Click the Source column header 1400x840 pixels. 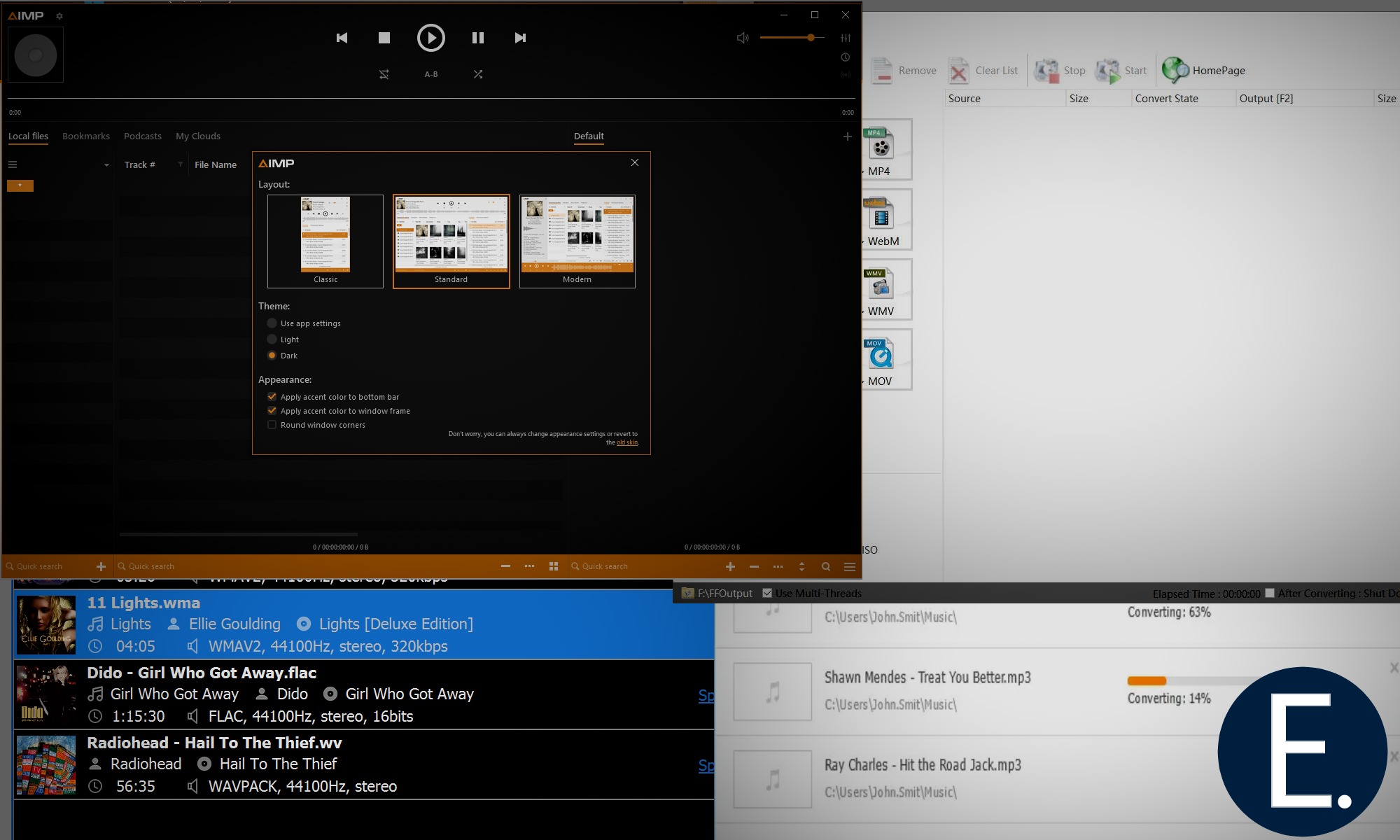[1005, 99]
